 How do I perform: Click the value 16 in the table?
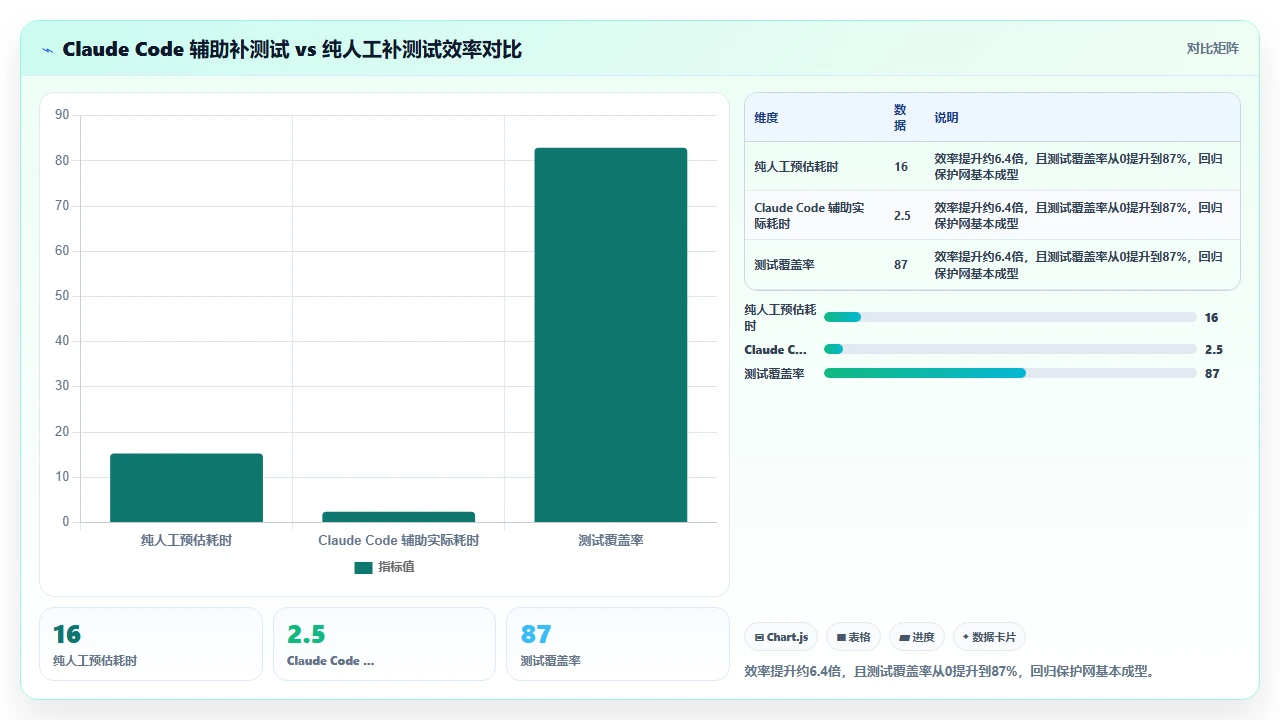tap(901, 167)
